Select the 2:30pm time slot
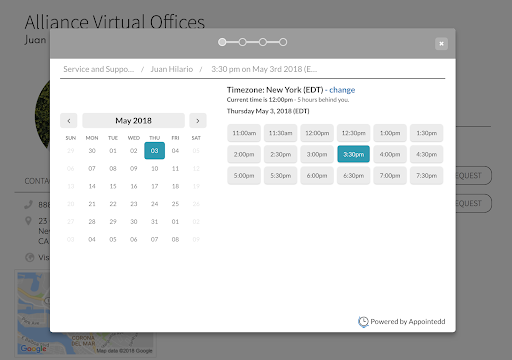512x360 pixels. [280, 154]
